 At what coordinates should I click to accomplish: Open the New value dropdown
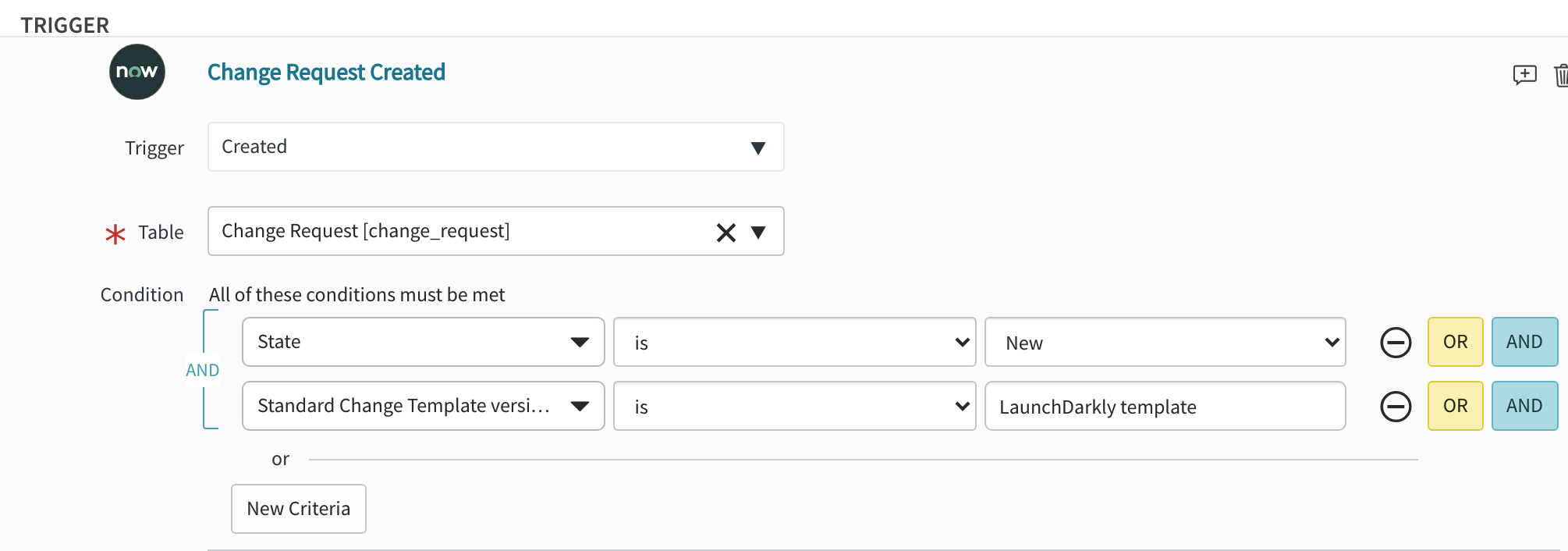[1165, 342]
